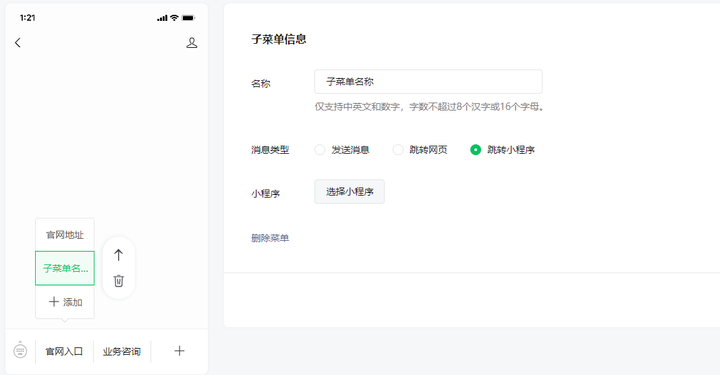
Task: Move the submenu up with the arrow icon
Action: 118,255
